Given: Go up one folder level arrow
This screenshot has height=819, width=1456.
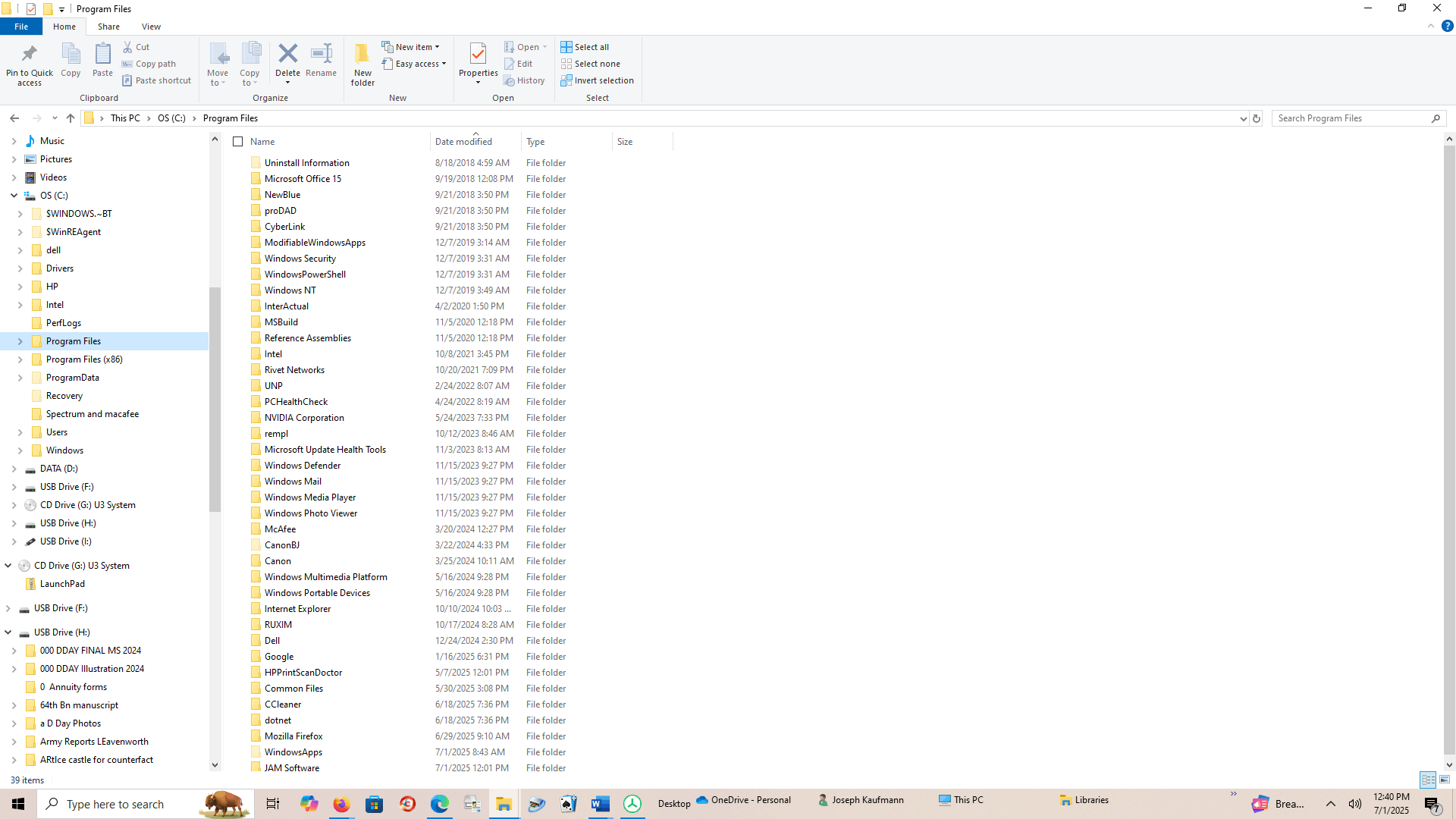Looking at the screenshot, I should pos(71,118).
